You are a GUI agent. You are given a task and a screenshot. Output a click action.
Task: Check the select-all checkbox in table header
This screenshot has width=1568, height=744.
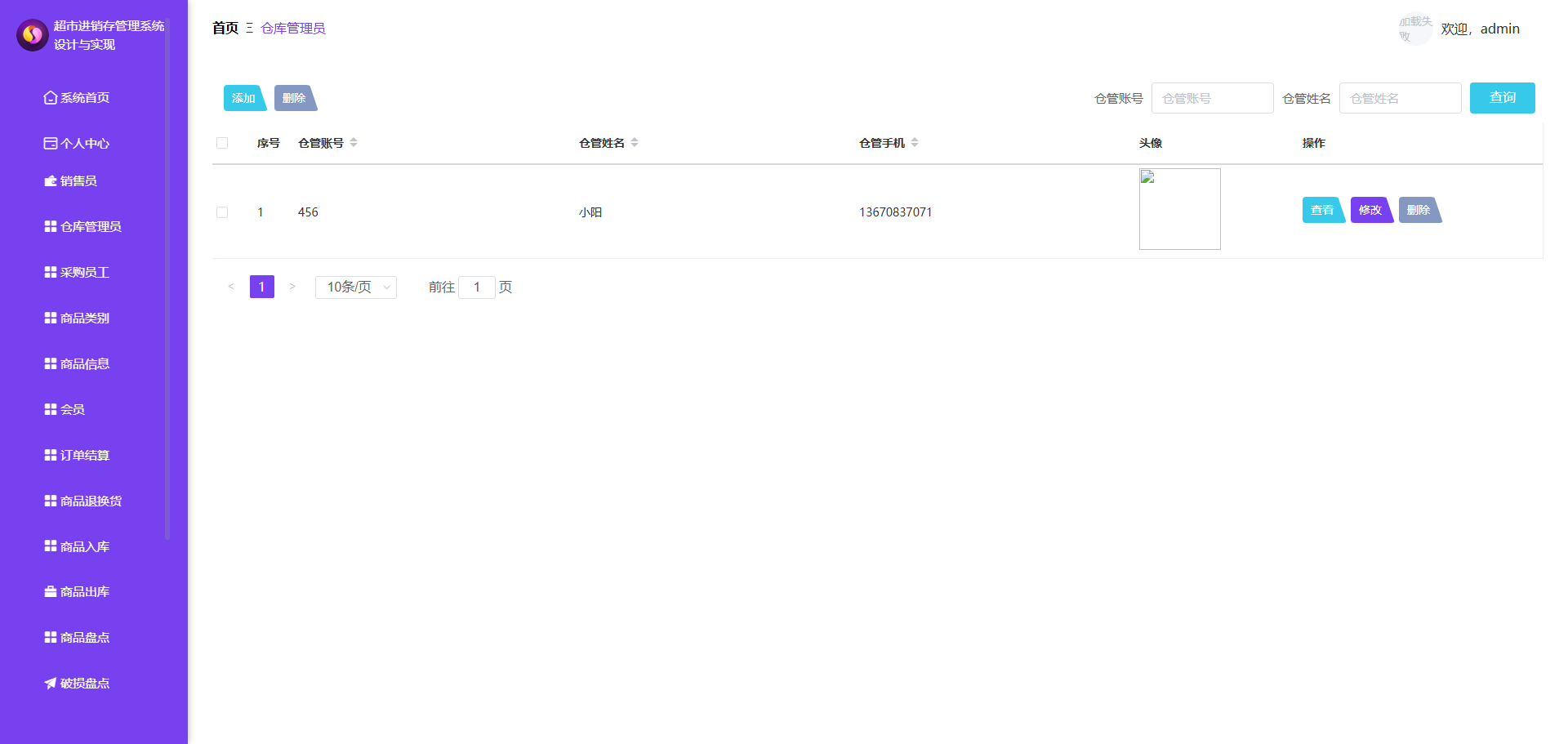tap(222, 143)
